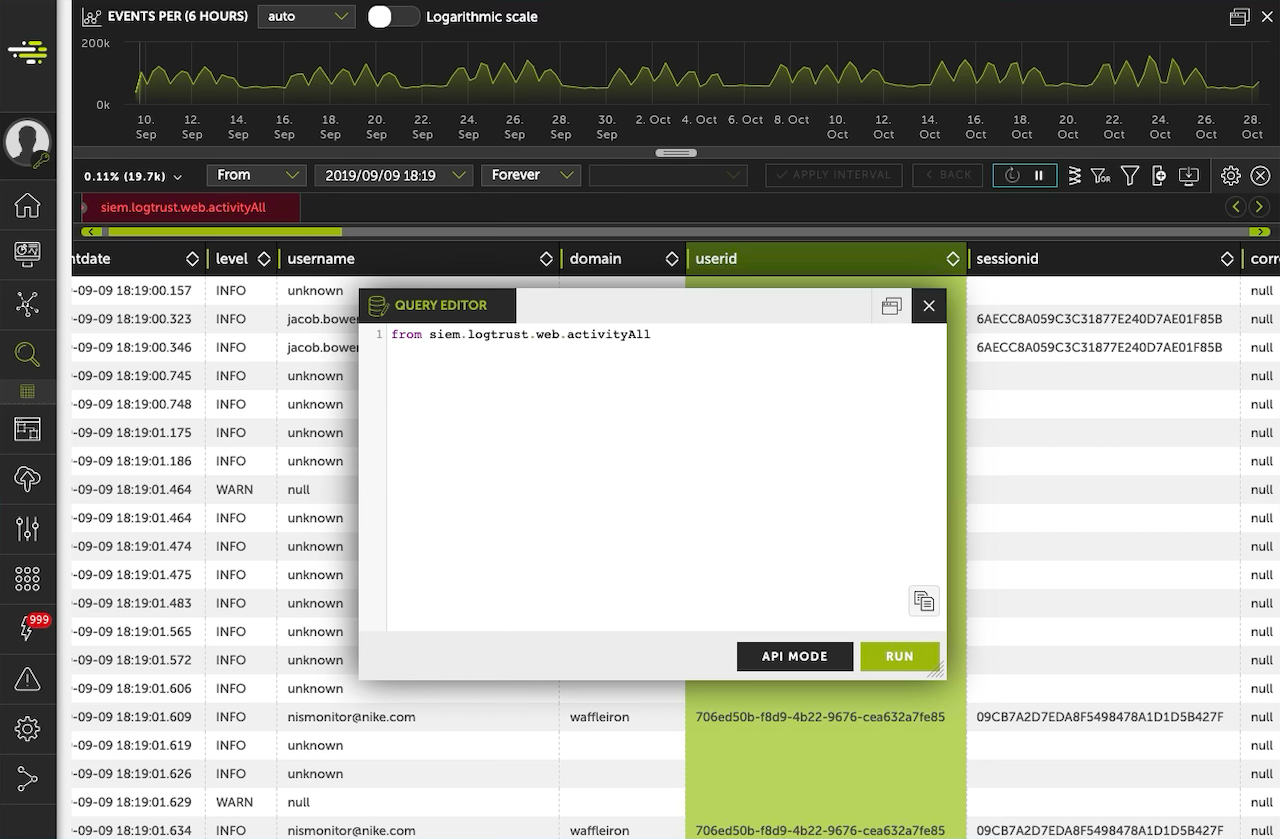The image size is (1280, 839).
Task: Open the OR filter tool in the toolbar
Action: coord(1101,176)
